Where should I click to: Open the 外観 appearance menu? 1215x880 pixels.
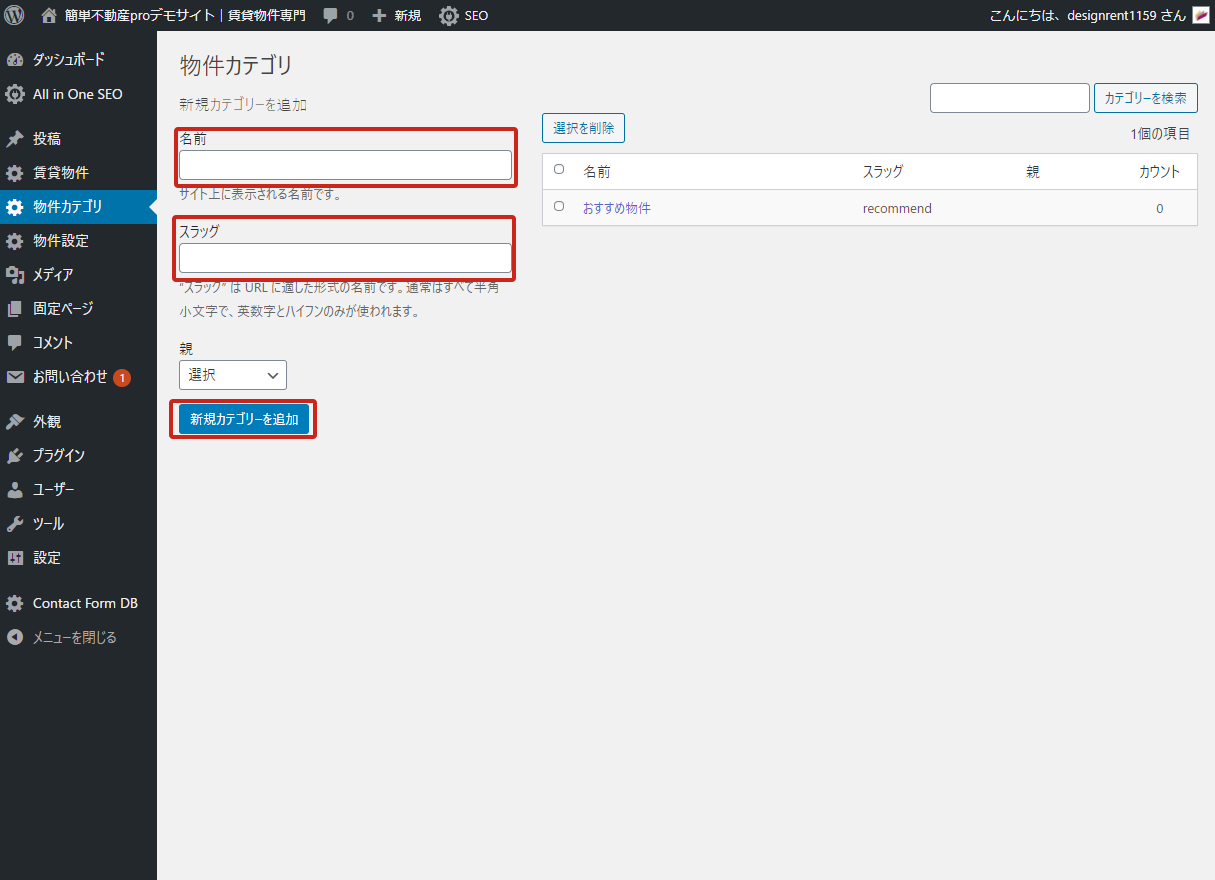[47, 422]
